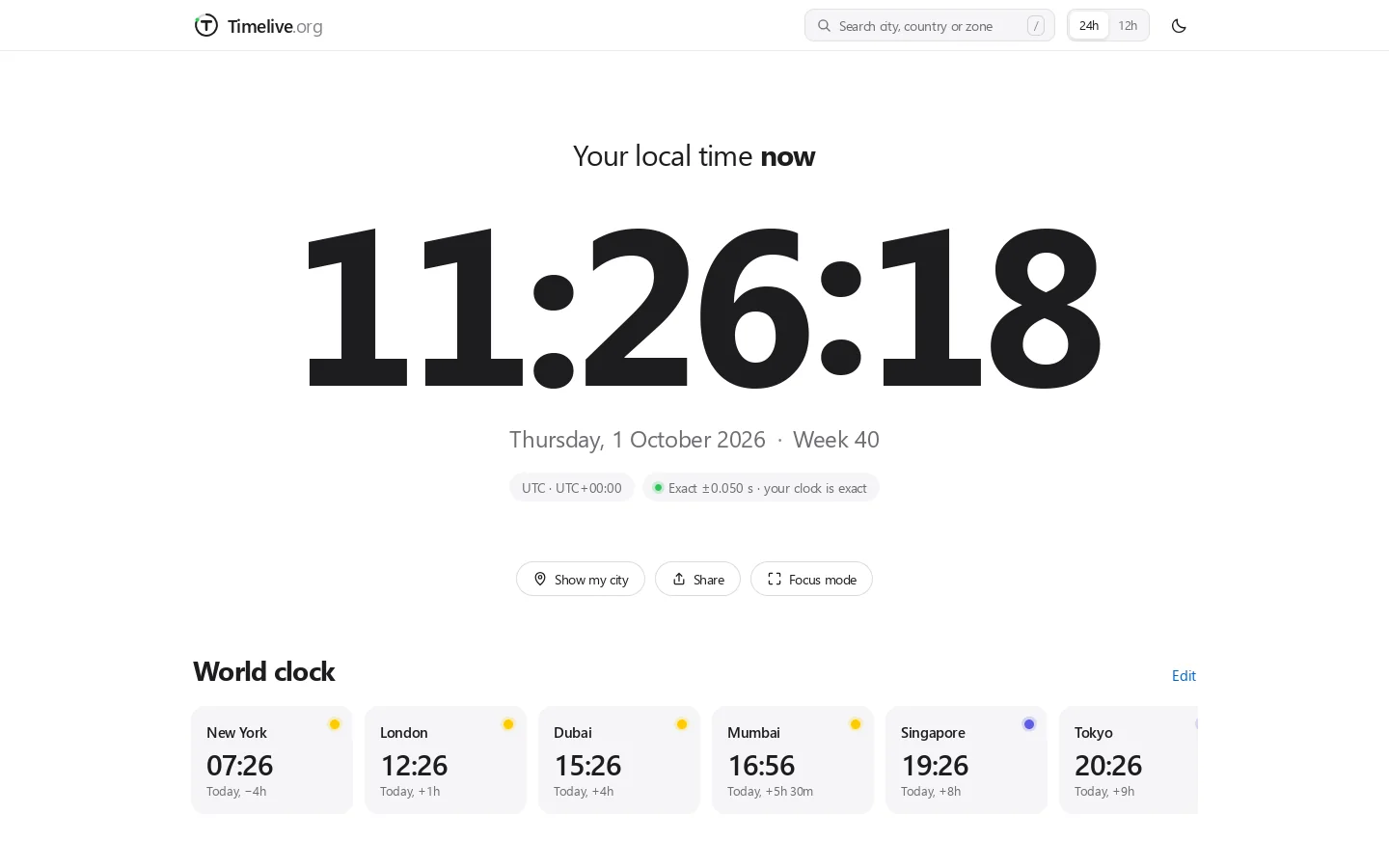Click the Focus mode fullscreen icon
Screen dimensions: 1389x868
click(x=775, y=579)
